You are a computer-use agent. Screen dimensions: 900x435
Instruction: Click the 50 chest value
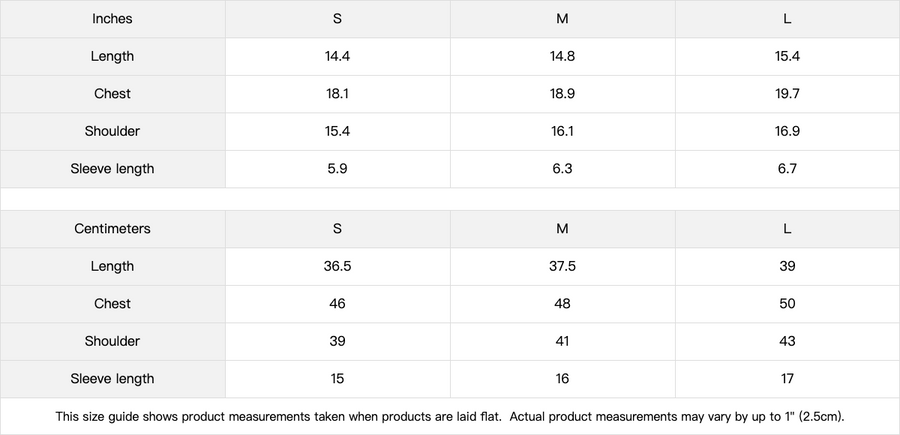pyautogui.click(x=787, y=304)
